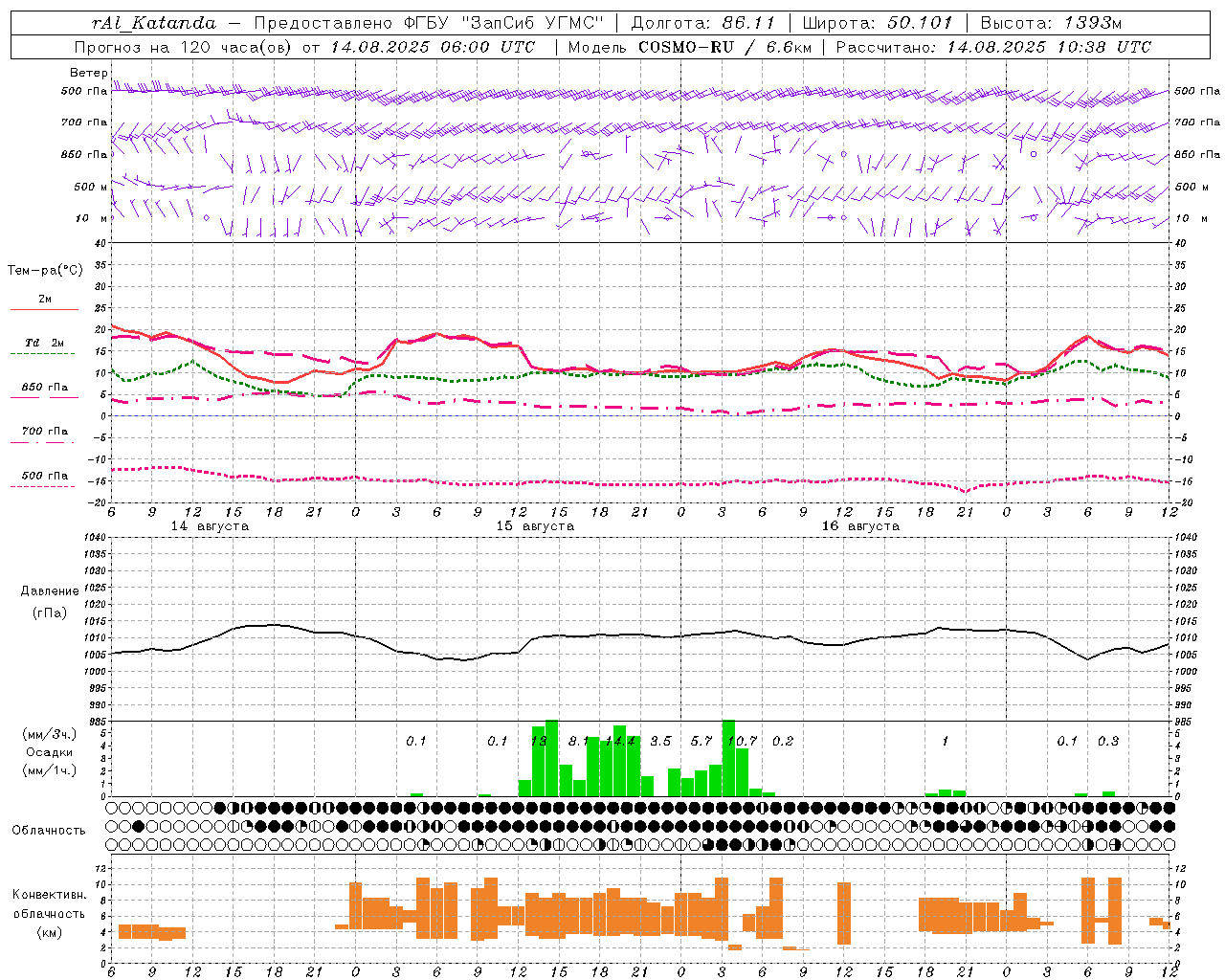
Task: Click the forecast start 14.08.2025 06:00 UTC
Action: pos(433,47)
